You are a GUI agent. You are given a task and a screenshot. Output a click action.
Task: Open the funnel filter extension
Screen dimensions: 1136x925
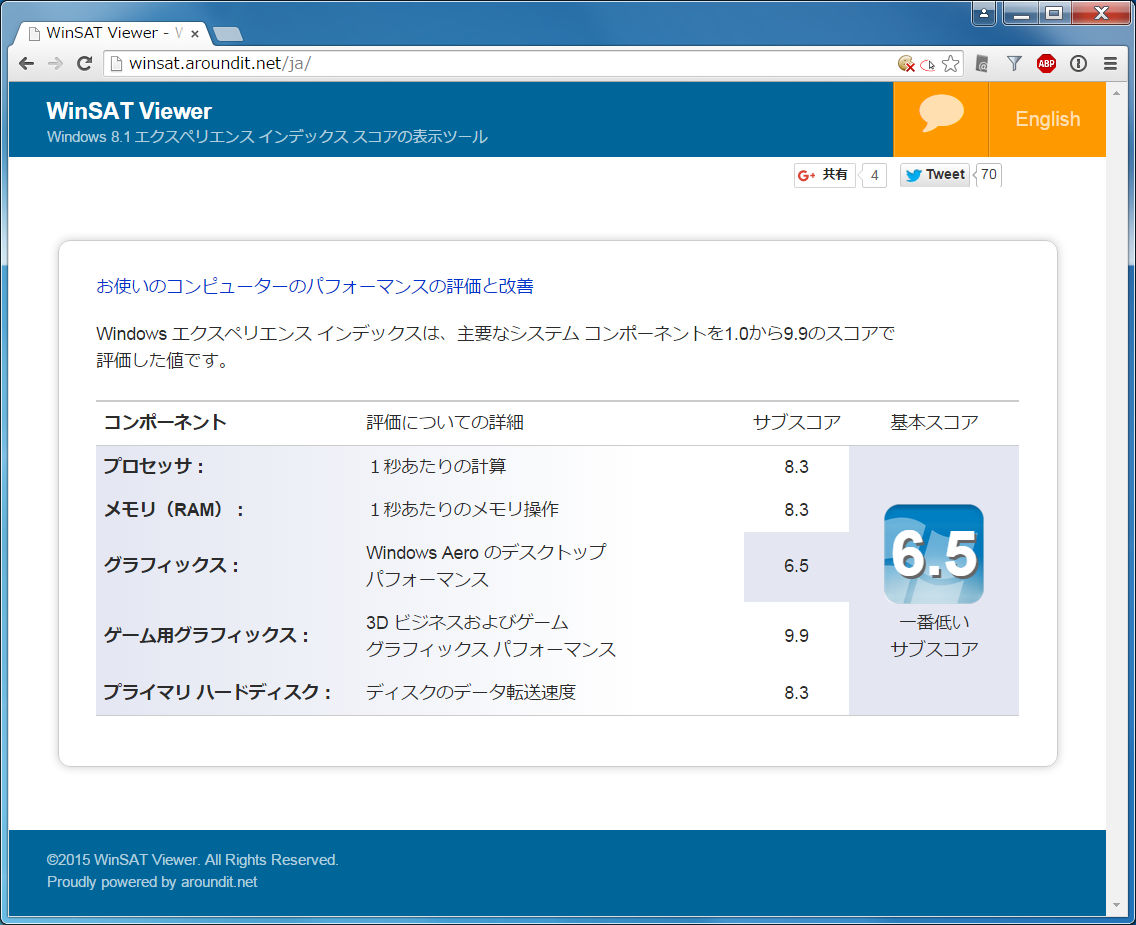1014,64
